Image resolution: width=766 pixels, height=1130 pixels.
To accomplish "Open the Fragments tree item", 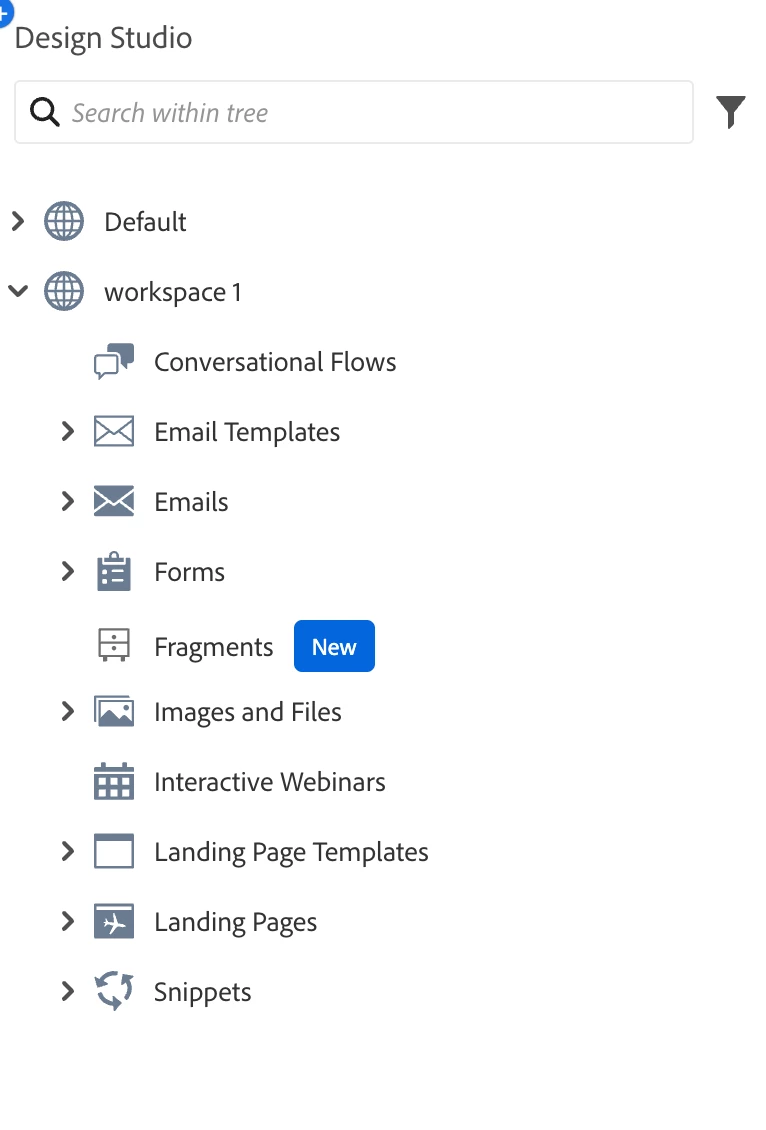I will (x=213, y=646).
